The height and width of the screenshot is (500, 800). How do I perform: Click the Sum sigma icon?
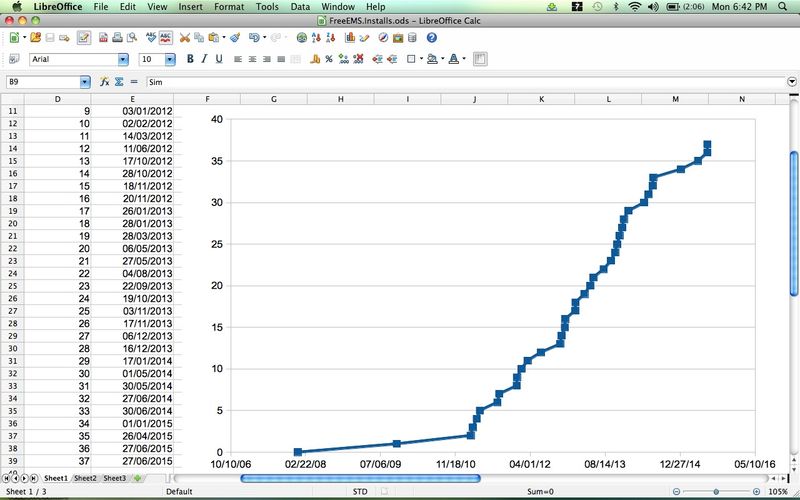[119, 81]
